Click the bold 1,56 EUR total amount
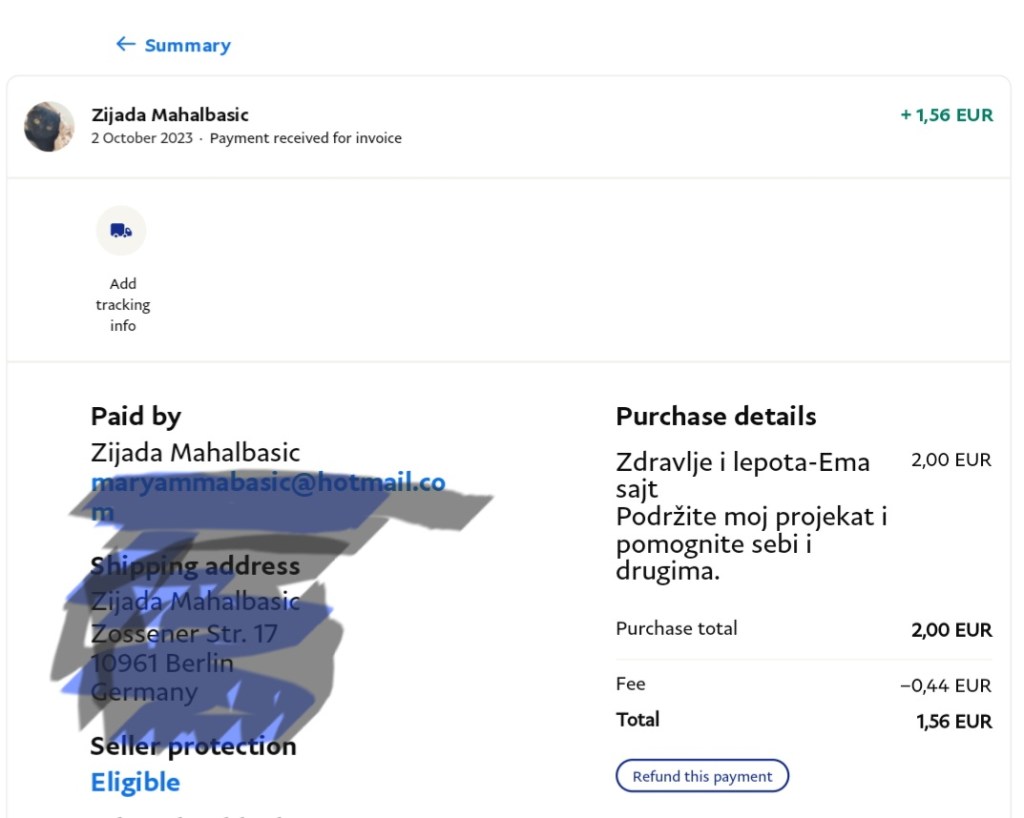1024x818 pixels. click(954, 721)
